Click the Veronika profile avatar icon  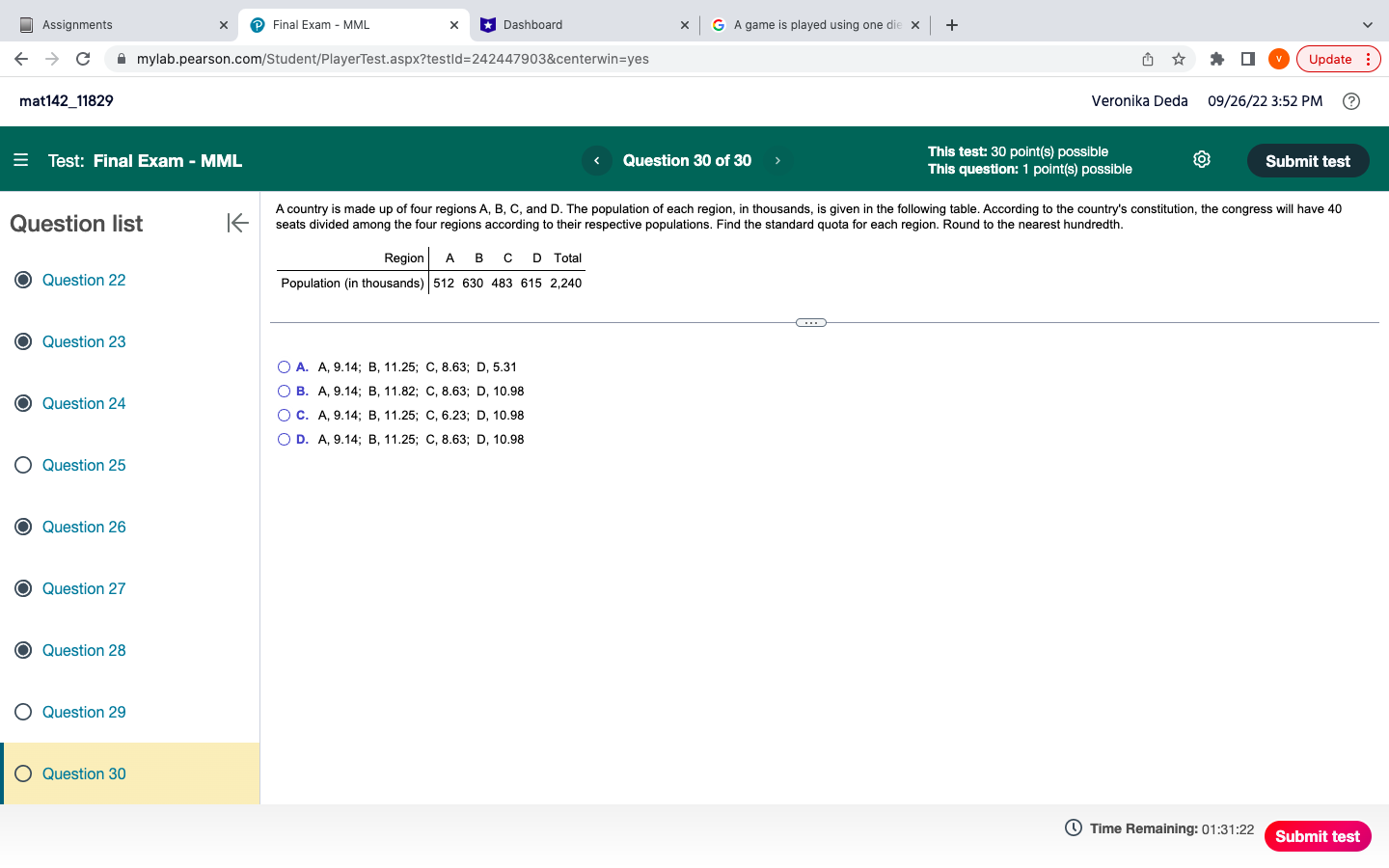pyautogui.click(x=1278, y=59)
